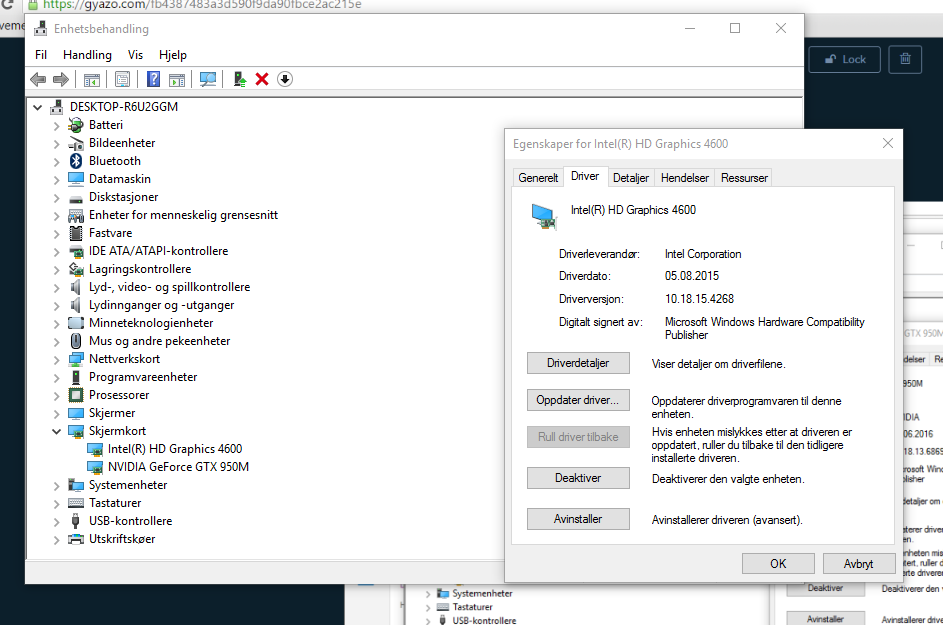Select Intel(R) HD Graphics 4600 tree item

tap(174, 449)
